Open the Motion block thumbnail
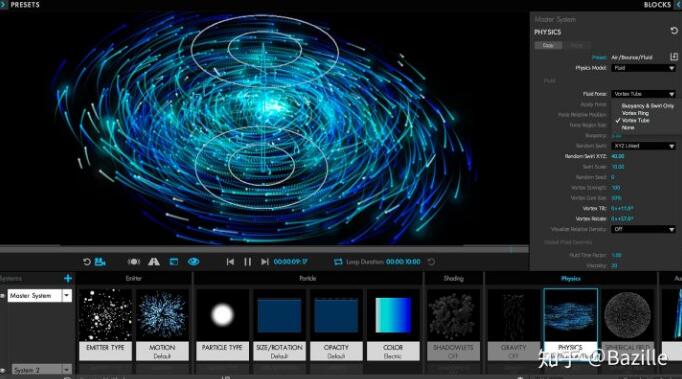This screenshot has height=379, width=682. 162,315
